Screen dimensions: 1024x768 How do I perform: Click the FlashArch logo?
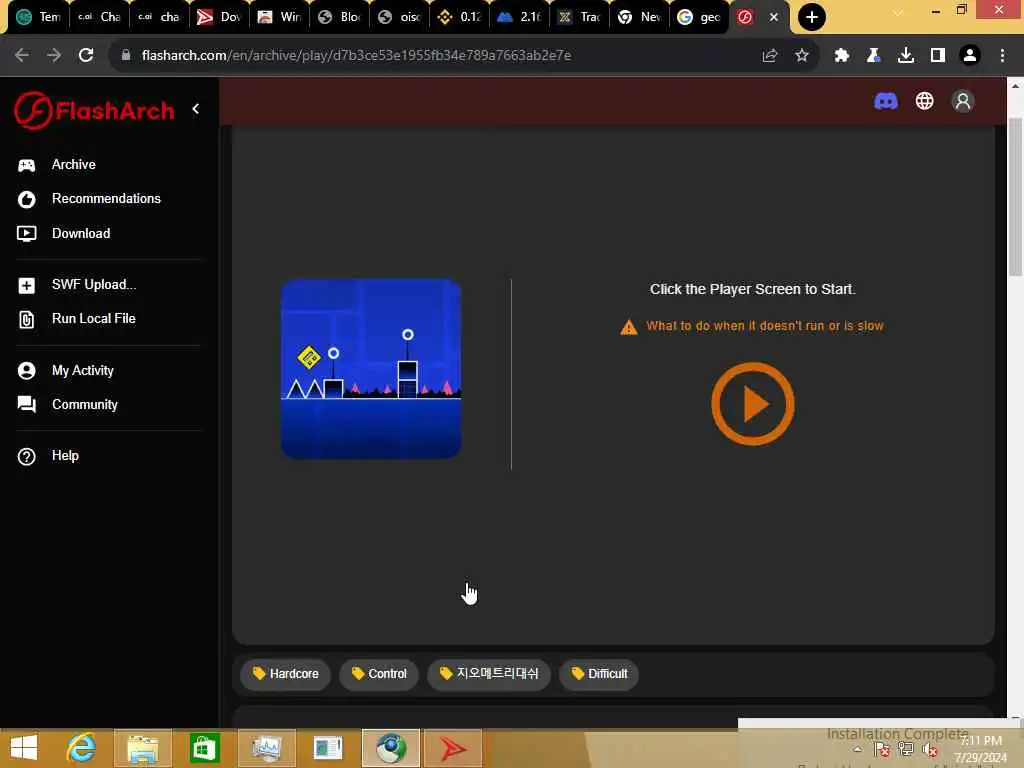(95, 110)
